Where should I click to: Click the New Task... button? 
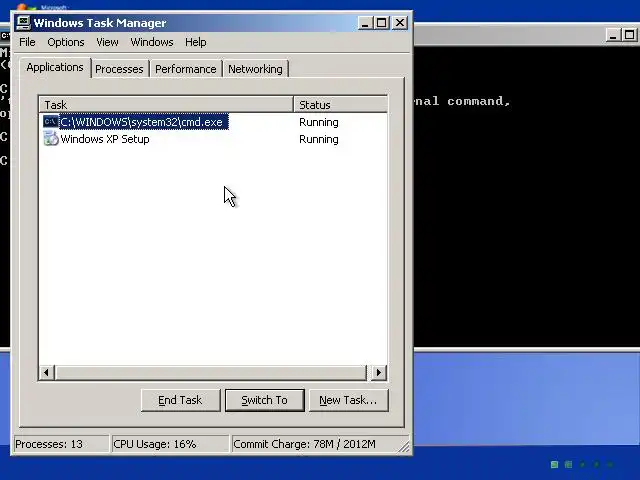tap(348, 400)
